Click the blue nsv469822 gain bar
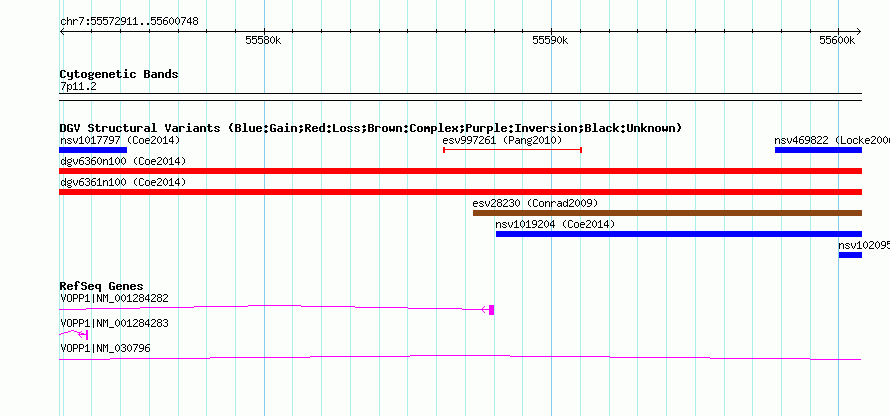Image resolution: width=890 pixels, height=416 pixels. [x=818, y=150]
